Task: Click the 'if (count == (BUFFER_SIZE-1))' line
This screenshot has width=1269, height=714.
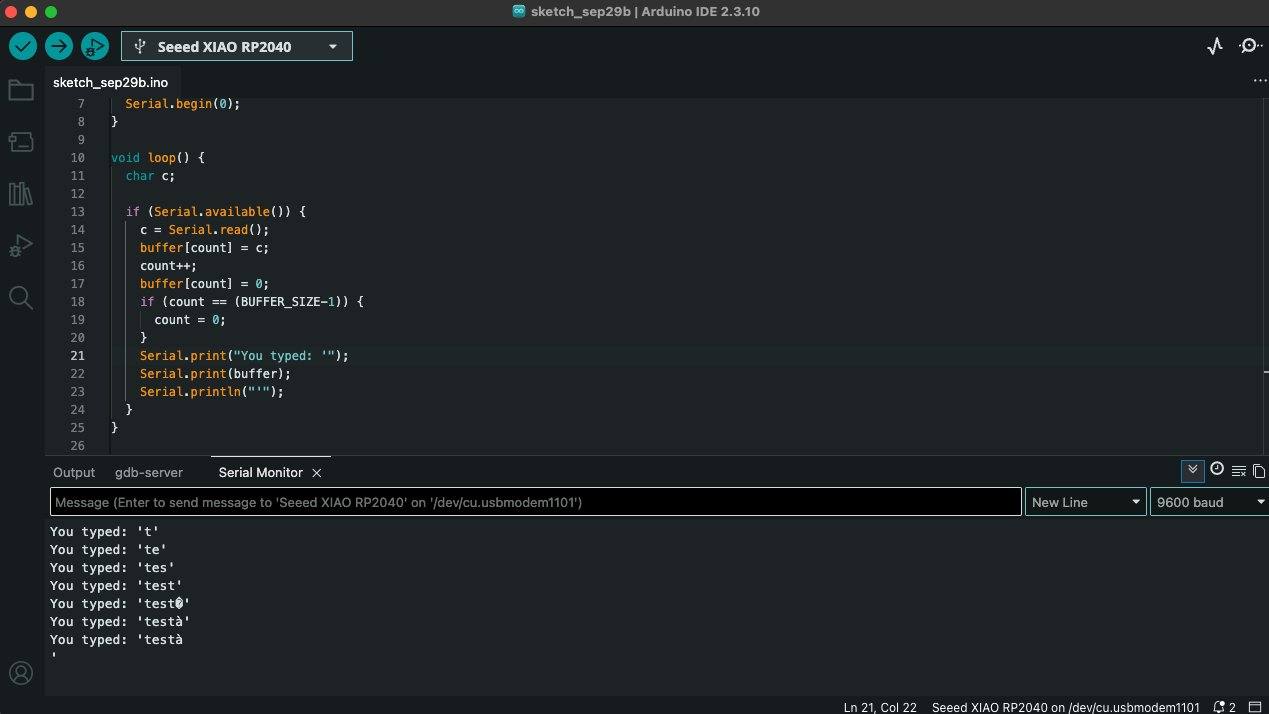Action: (x=251, y=302)
